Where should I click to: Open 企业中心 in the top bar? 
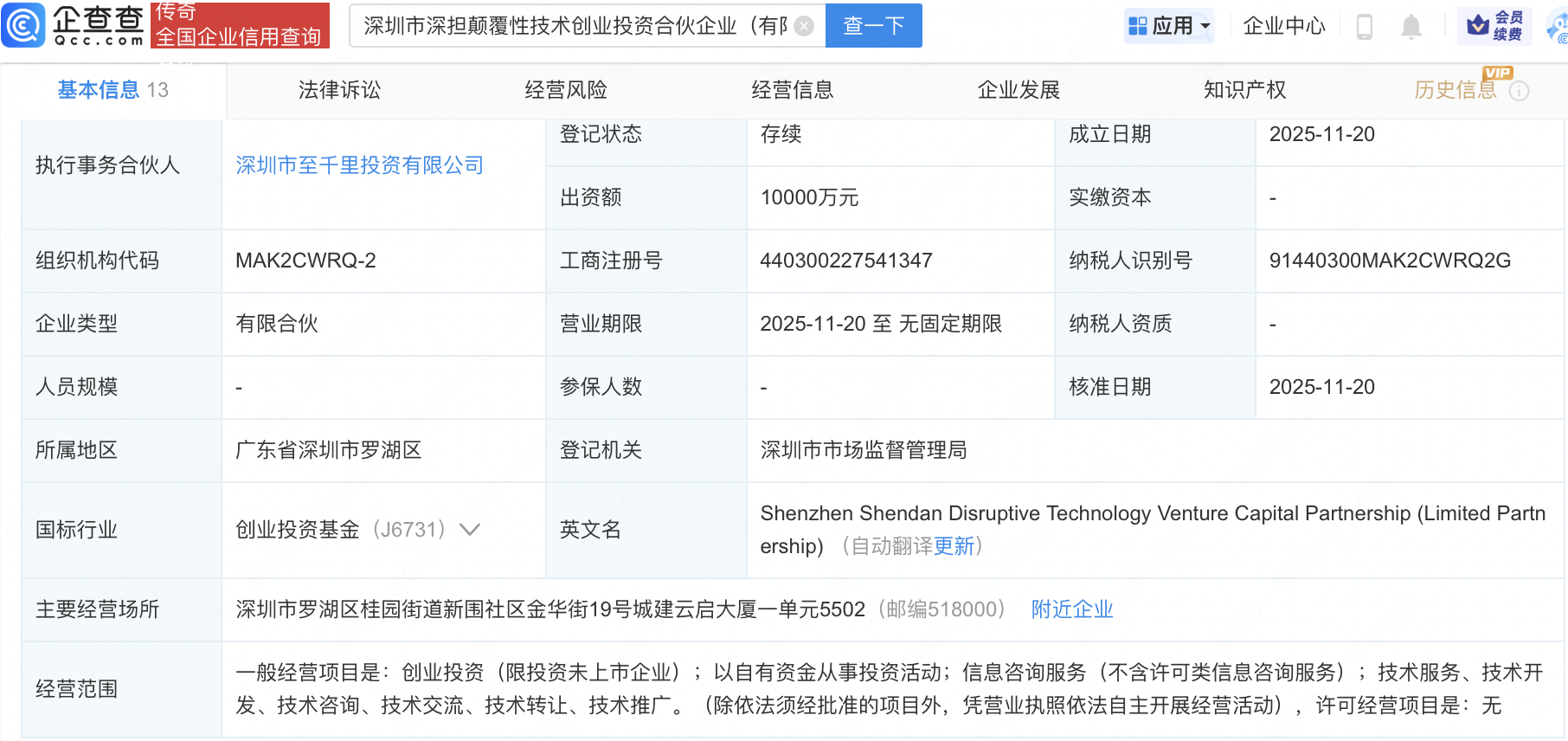pos(1284,26)
